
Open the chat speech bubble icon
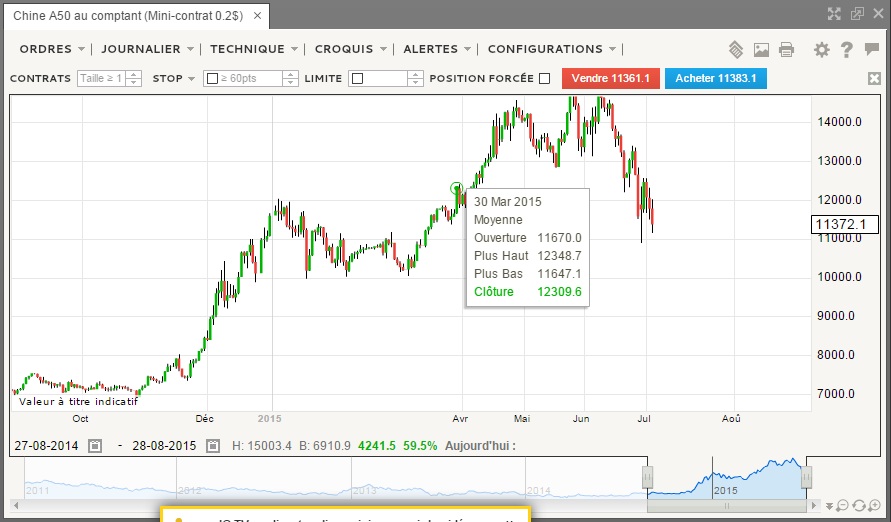point(871,49)
